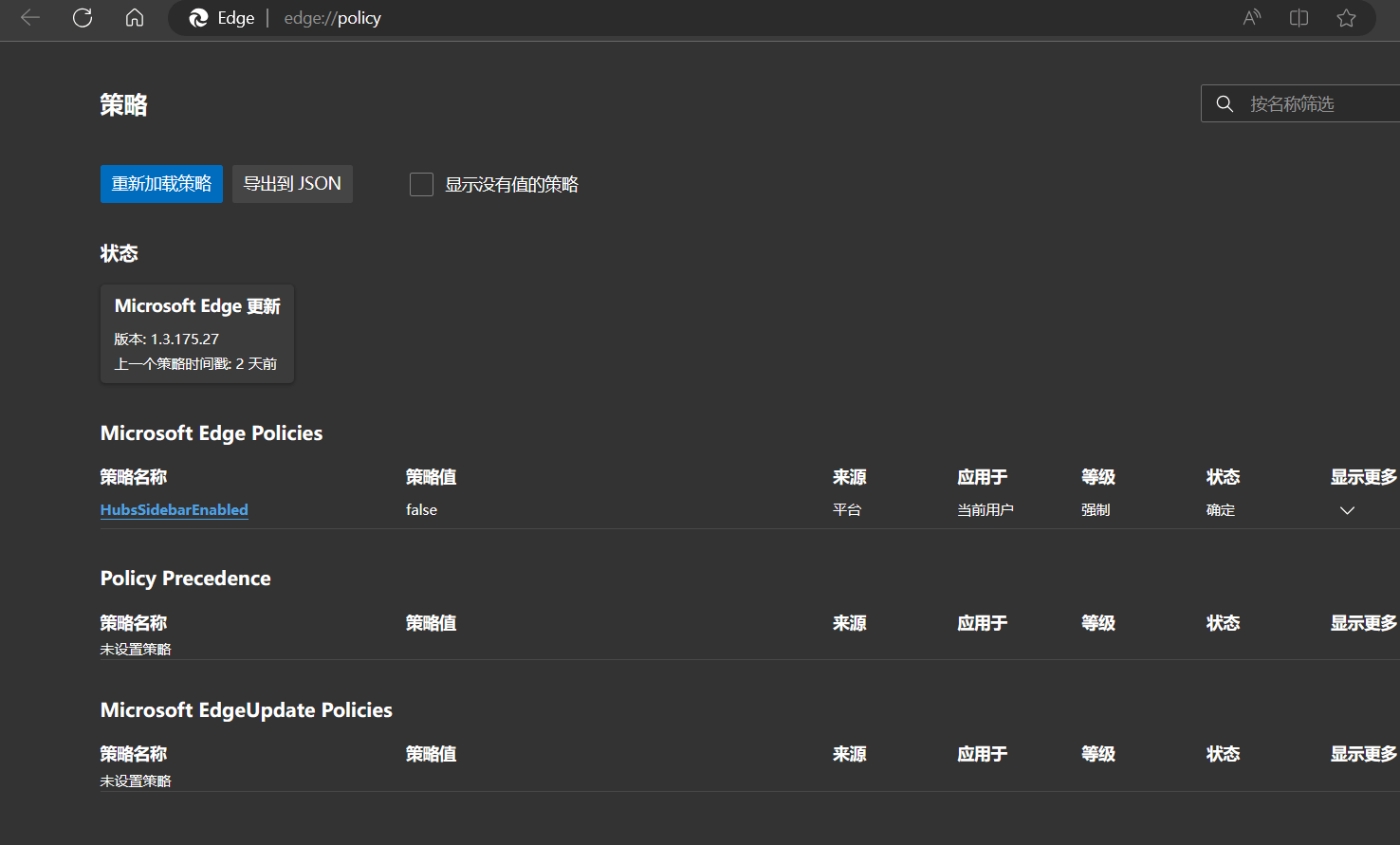The height and width of the screenshot is (845, 1400).
Task: Click the 确定 status cell
Action: [x=1221, y=510]
